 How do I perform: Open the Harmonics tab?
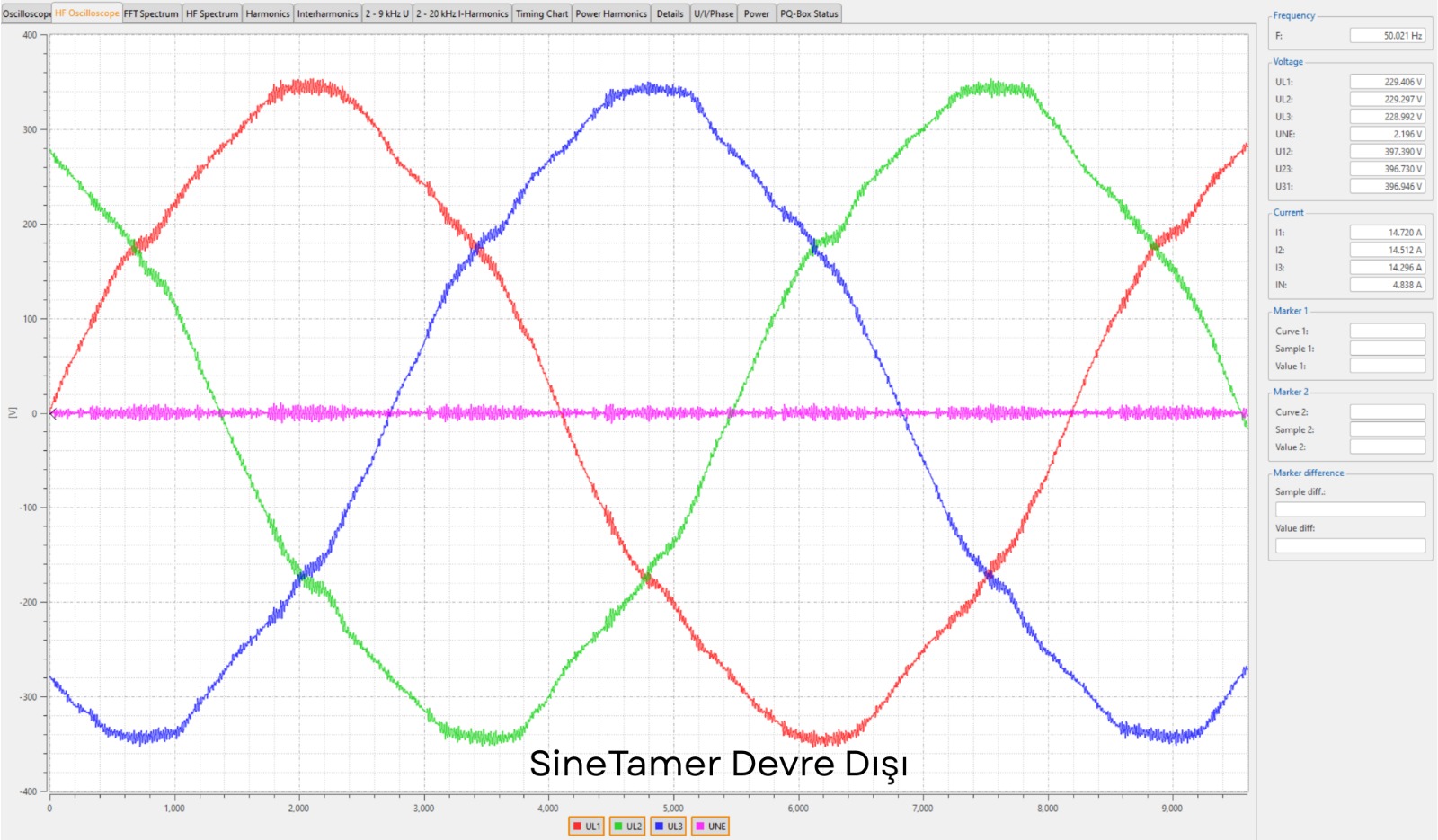[268, 13]
